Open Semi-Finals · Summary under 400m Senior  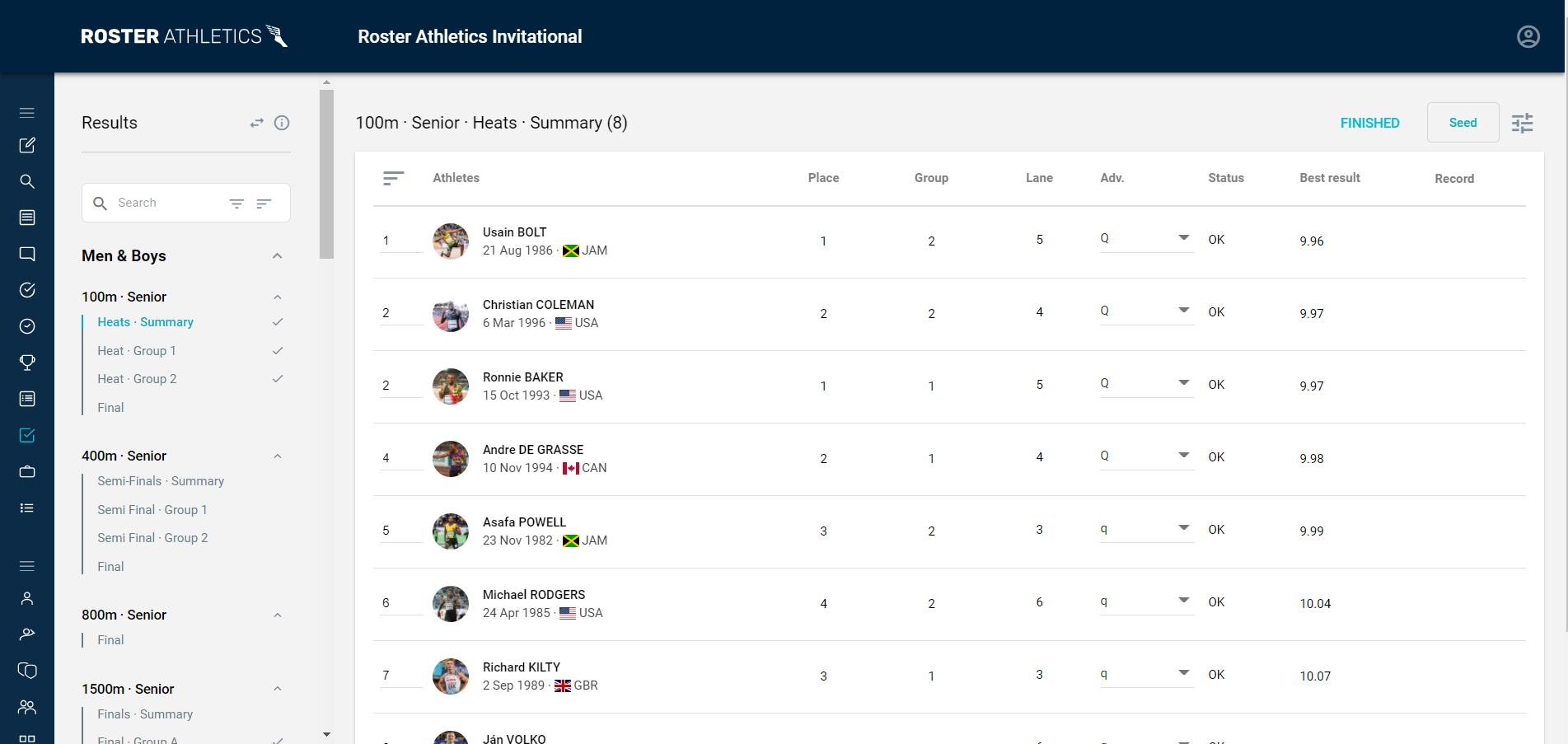(160, 480)
